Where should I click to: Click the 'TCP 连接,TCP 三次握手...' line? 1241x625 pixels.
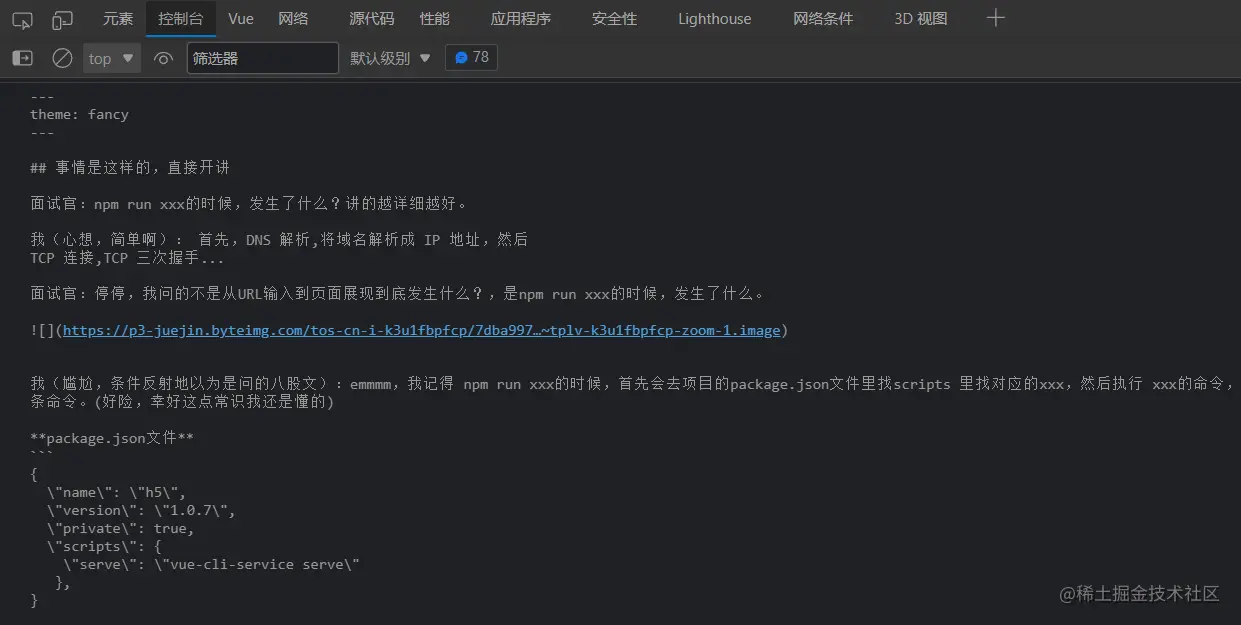point(127,258)
